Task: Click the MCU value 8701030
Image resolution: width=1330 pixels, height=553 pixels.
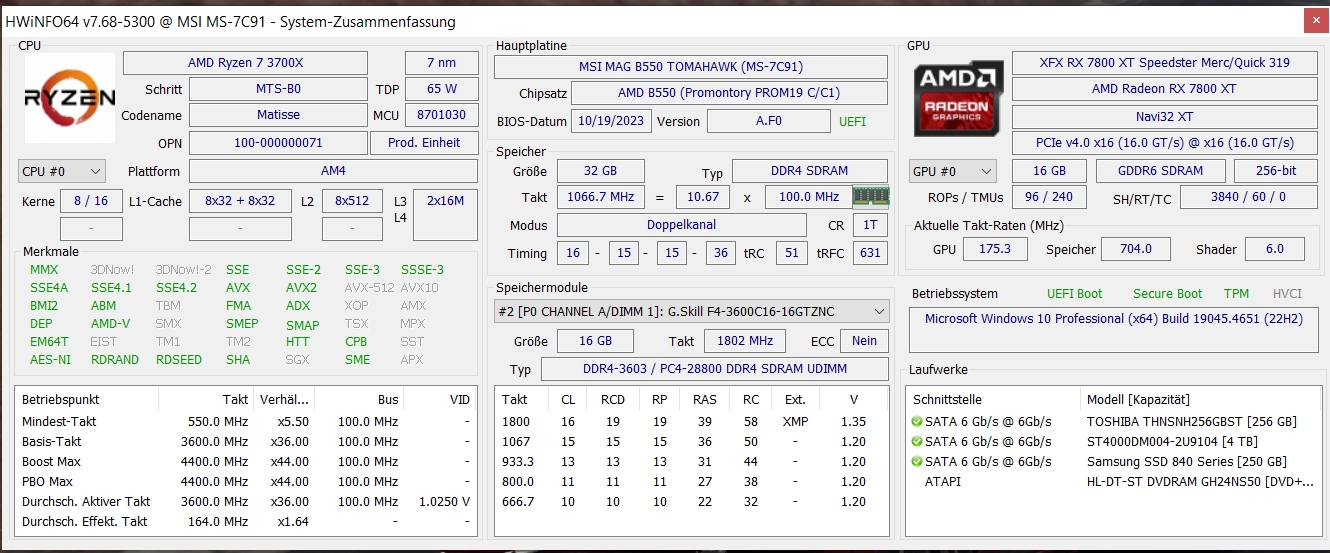Action: [x=442, y=115]
